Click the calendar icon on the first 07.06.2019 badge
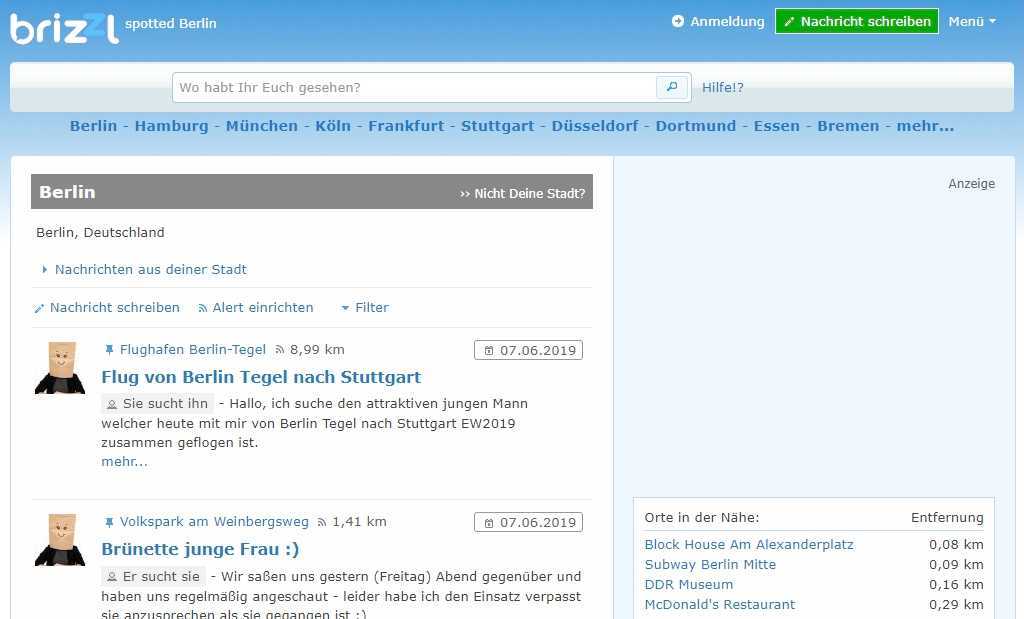 click(488, 351)
